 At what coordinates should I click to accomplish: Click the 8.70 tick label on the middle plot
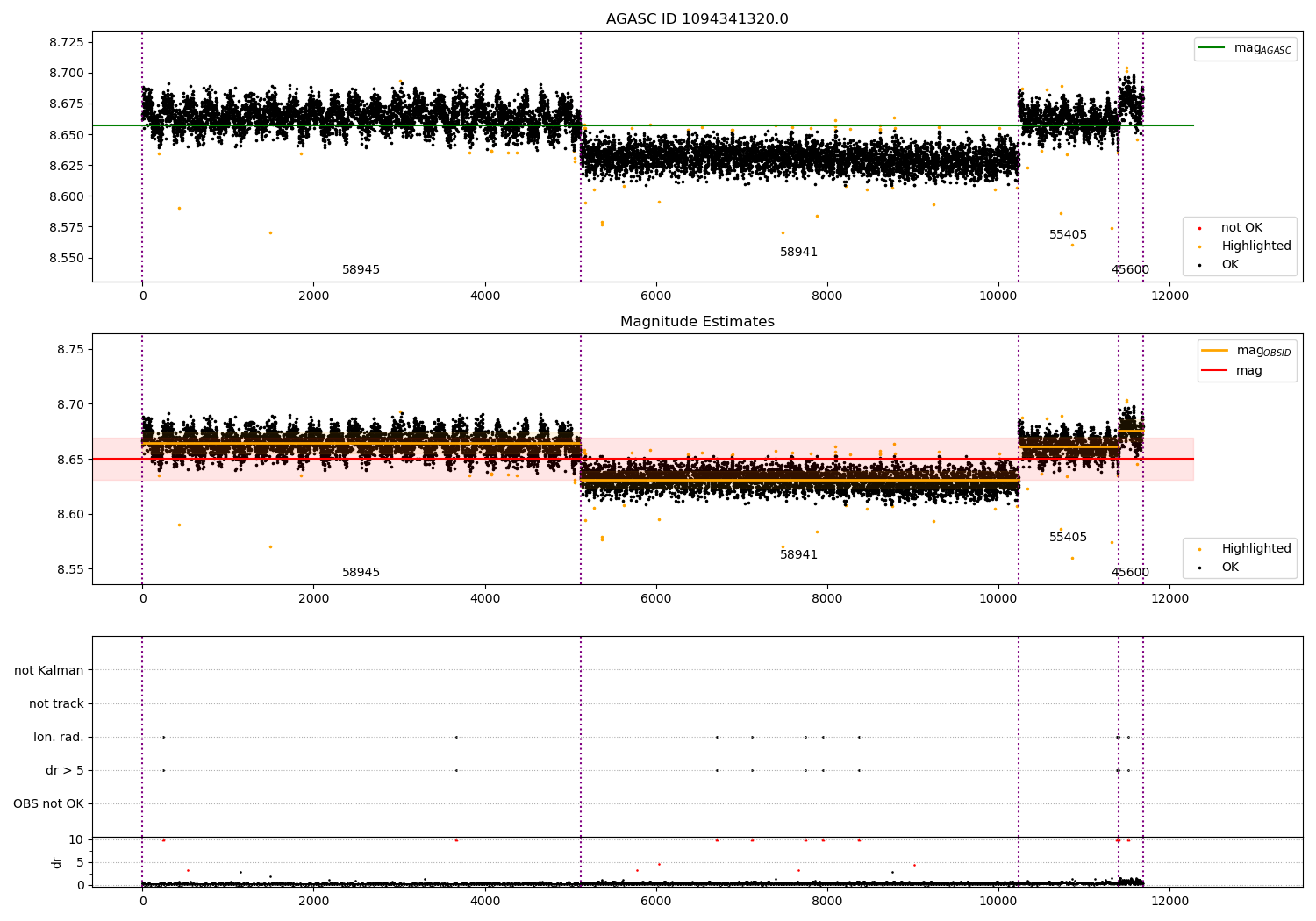tap(70, 404)
